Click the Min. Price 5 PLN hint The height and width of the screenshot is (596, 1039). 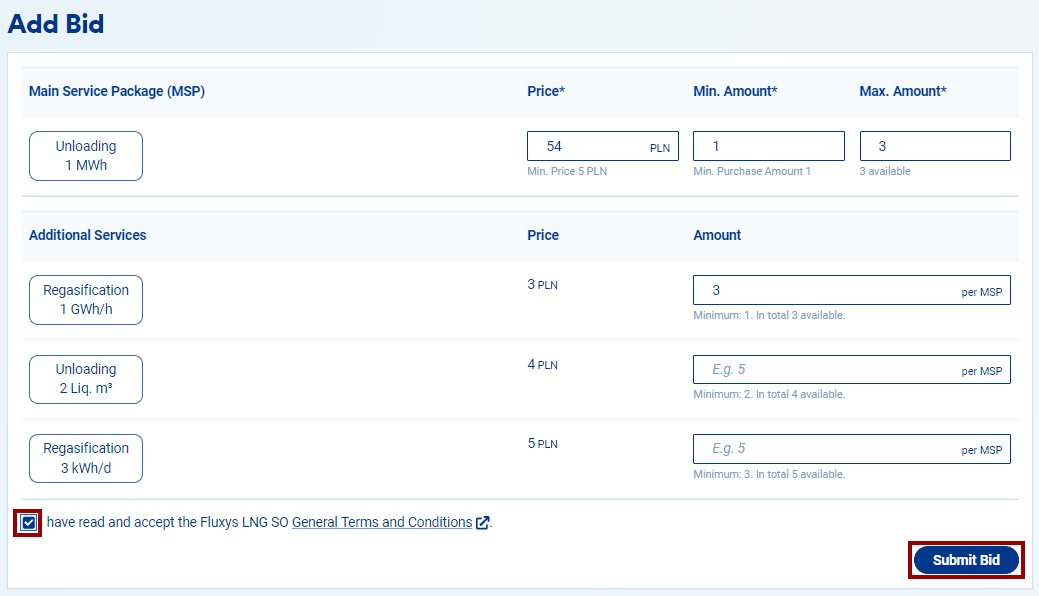tap(567, 172)
